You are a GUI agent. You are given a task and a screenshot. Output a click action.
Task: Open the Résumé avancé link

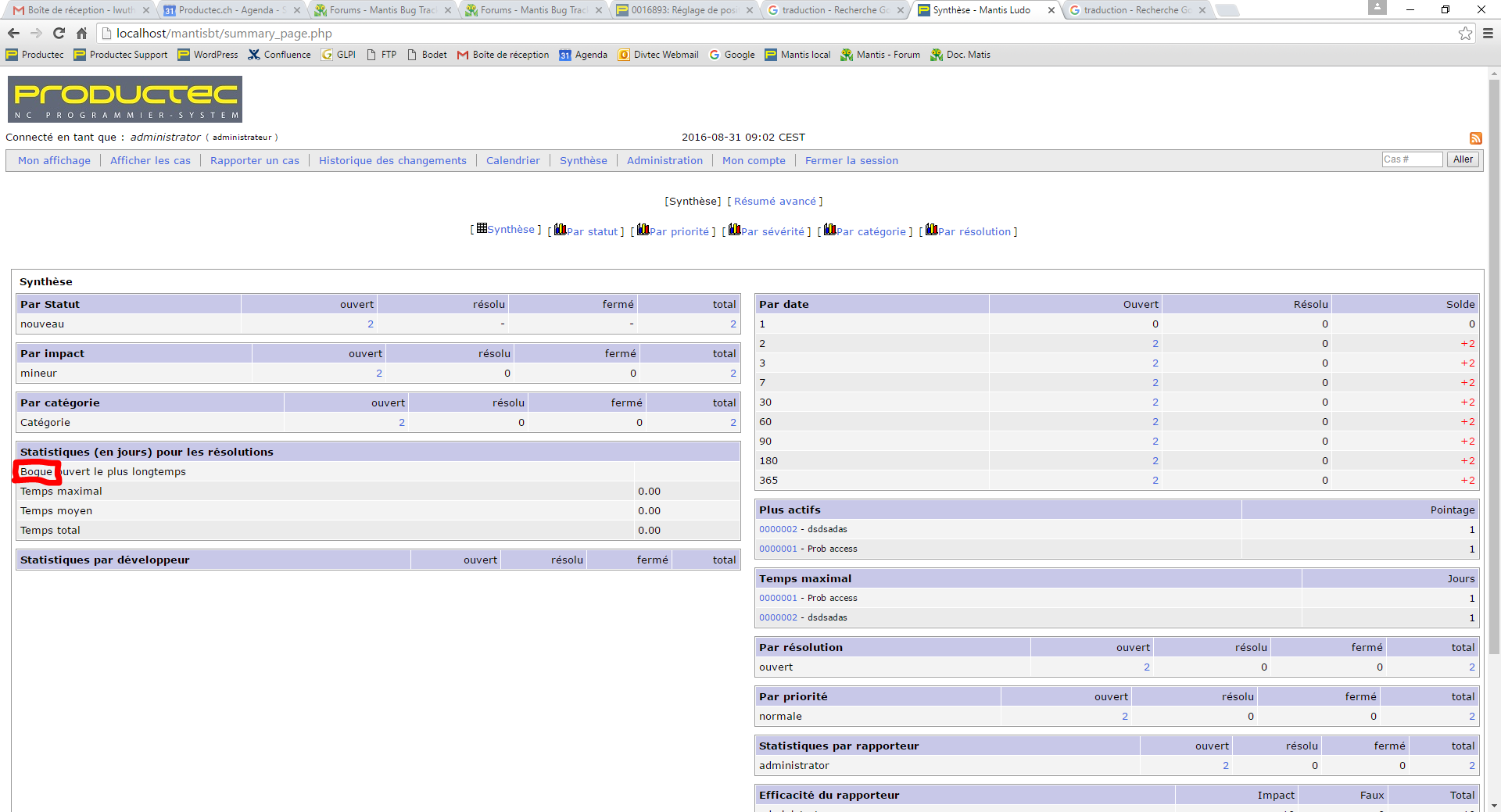(x=775, y=201)
